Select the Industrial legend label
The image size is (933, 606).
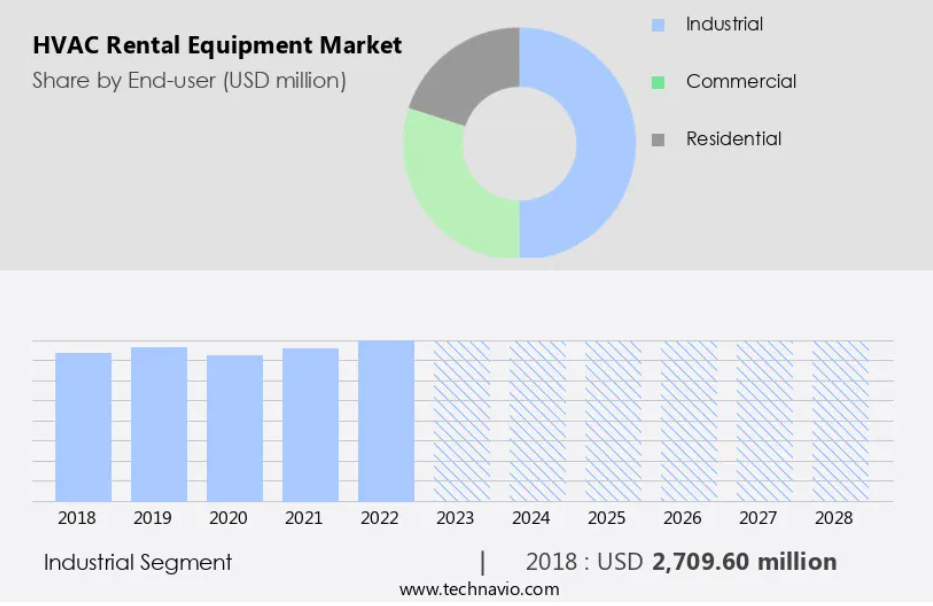pyautogui.click(x=724, y=24)
